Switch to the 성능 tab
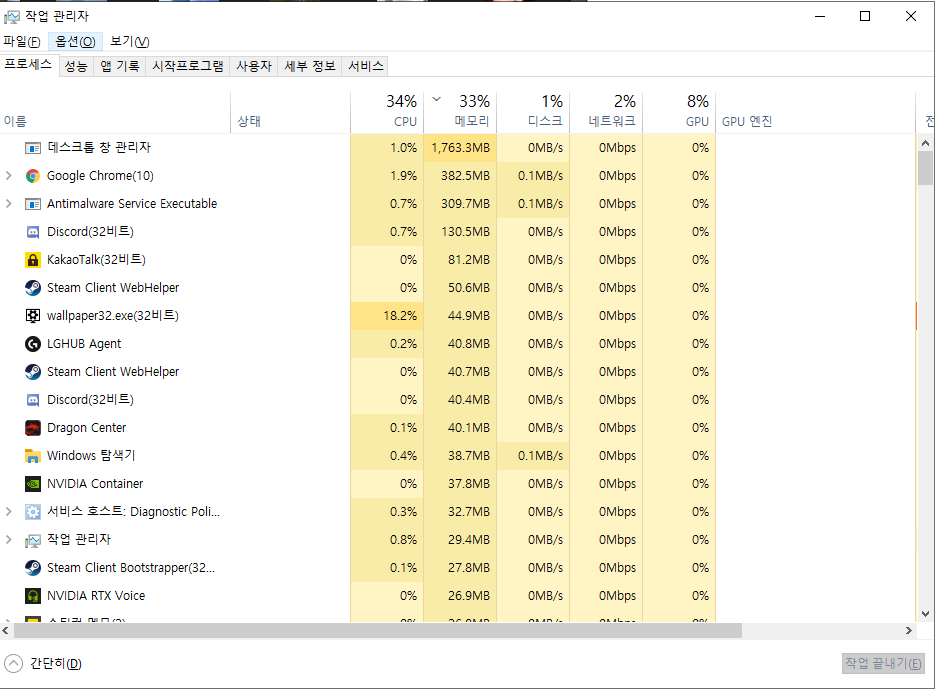The width and height of the screenshot is (935, 690). (x=76, y=66)
